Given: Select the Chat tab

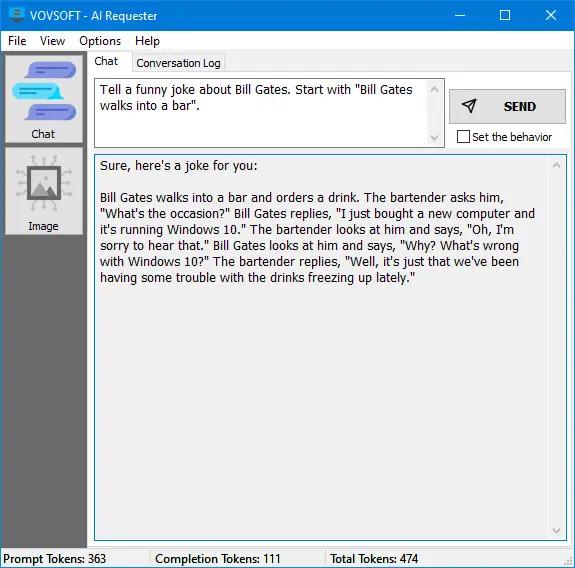Looking at the screenshot, I should click(106, 61).
